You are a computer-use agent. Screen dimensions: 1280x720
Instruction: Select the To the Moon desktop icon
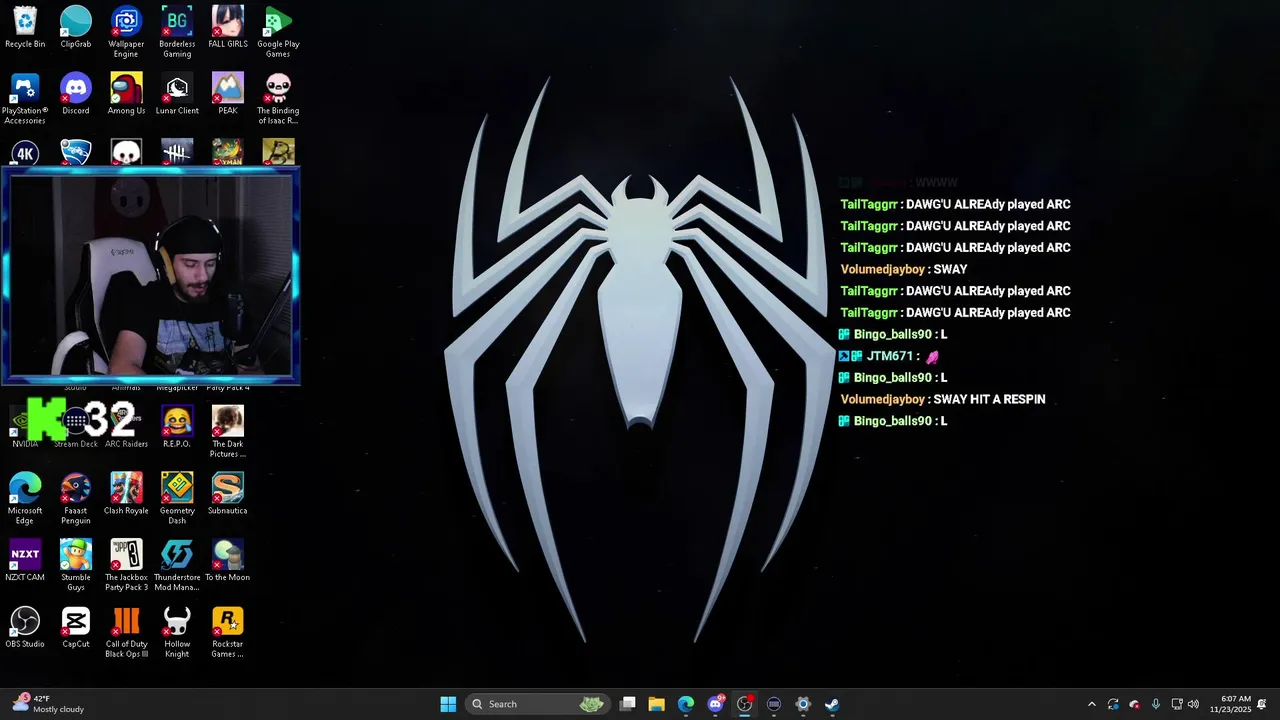click(228, 560)
